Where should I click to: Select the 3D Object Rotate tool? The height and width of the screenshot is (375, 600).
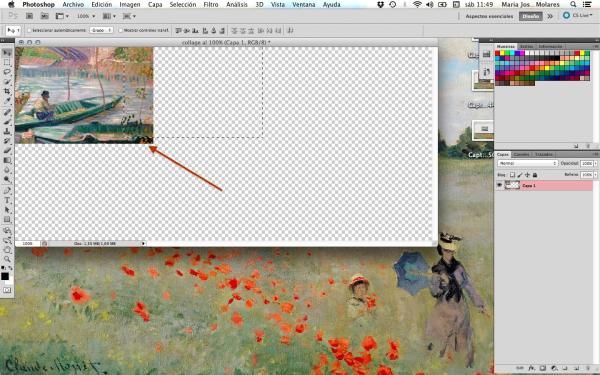pyautogui.click(x=7, y=231)
